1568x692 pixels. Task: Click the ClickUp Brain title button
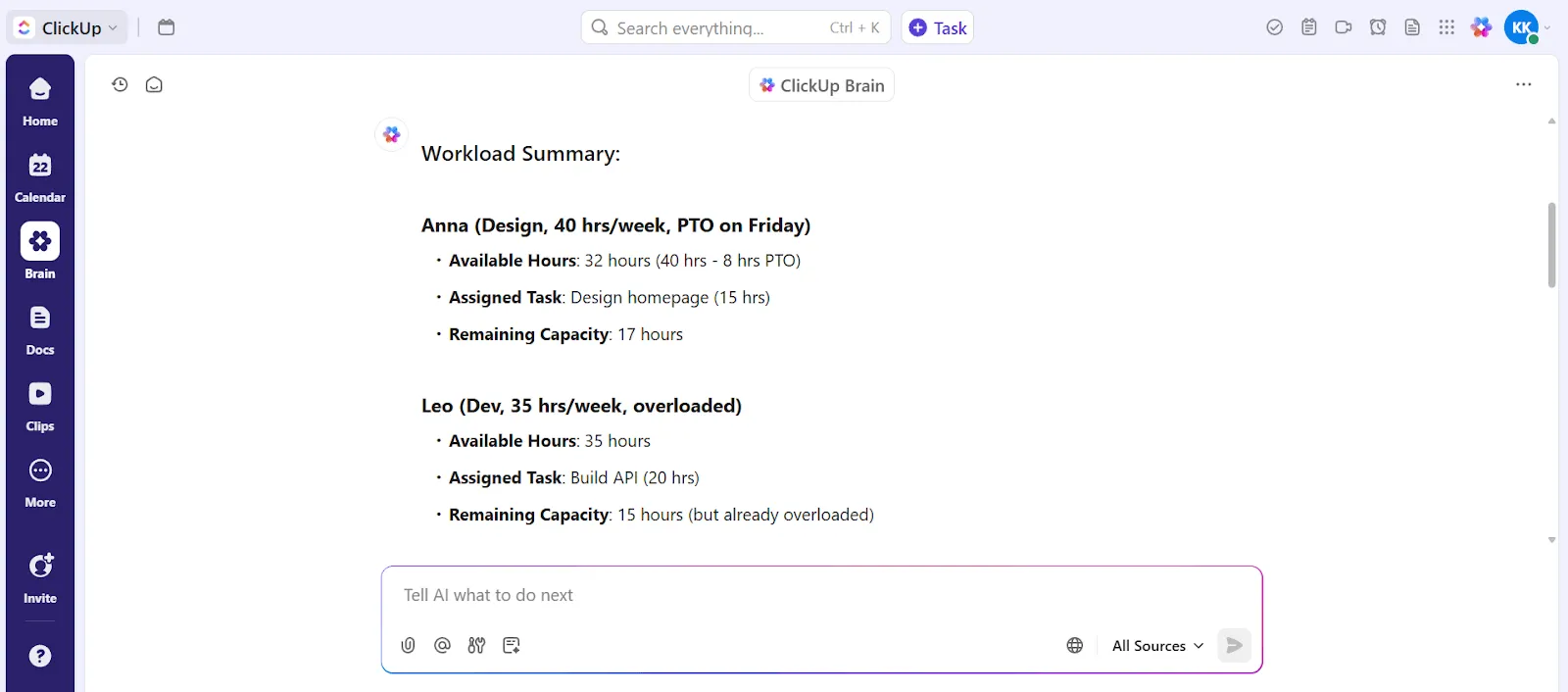[821, 85]
